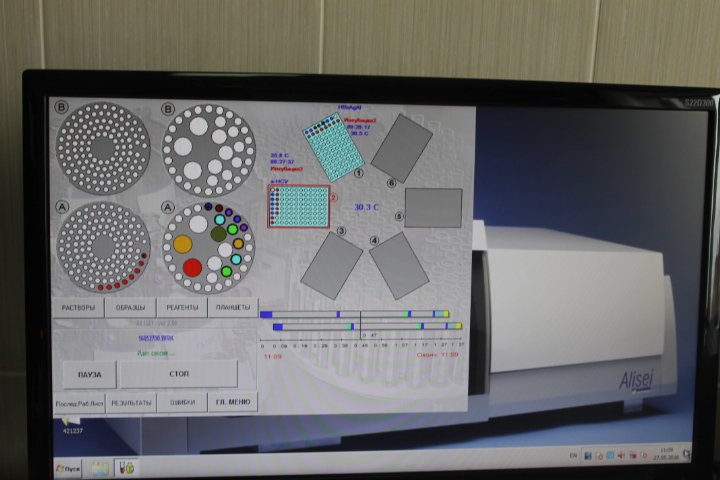
Task: Open the РАСТВОРЫ solutions section
Action: (79, 308)
